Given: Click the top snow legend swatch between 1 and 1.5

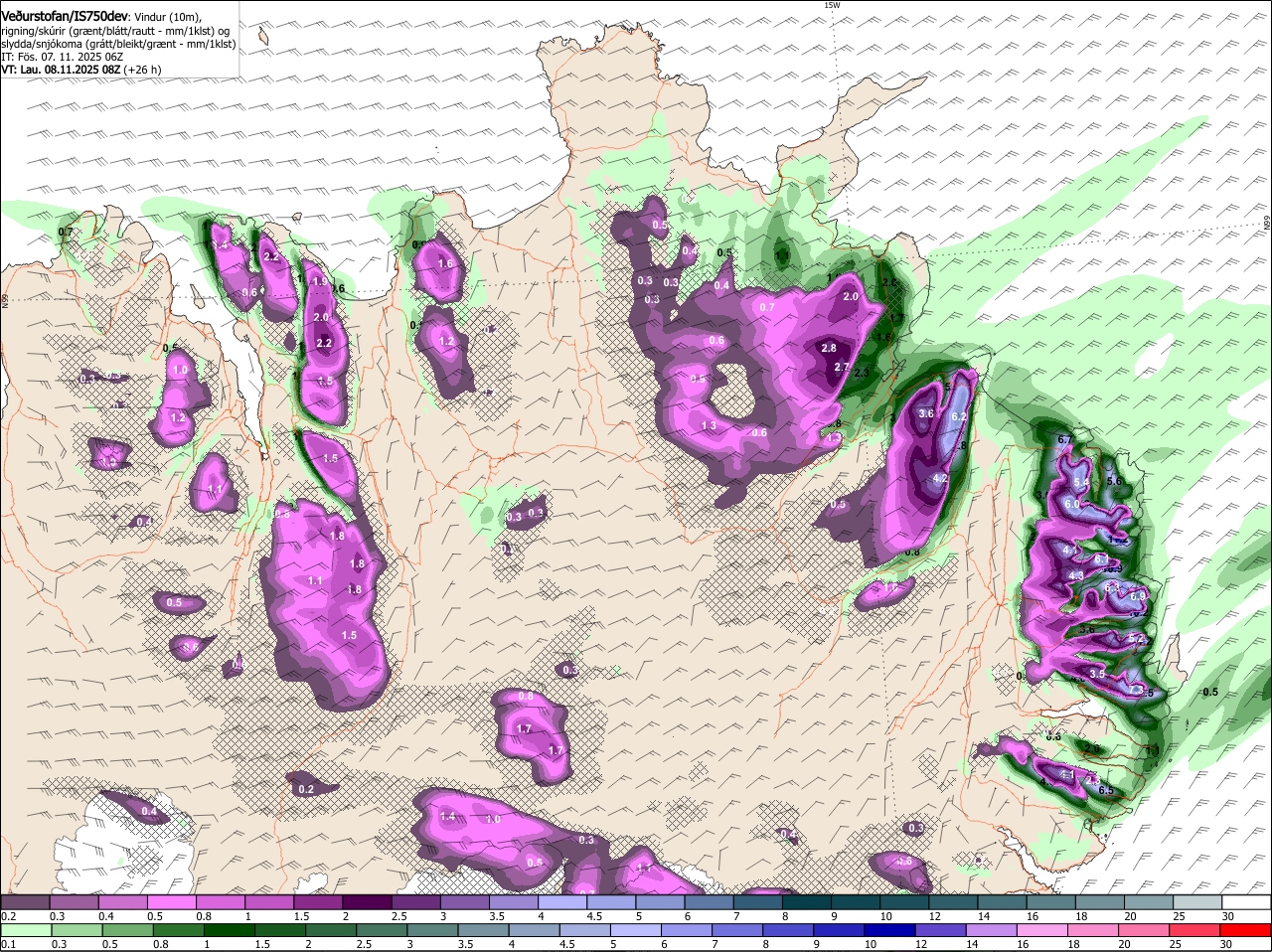Looking at the screenshot, I should 269,901.
